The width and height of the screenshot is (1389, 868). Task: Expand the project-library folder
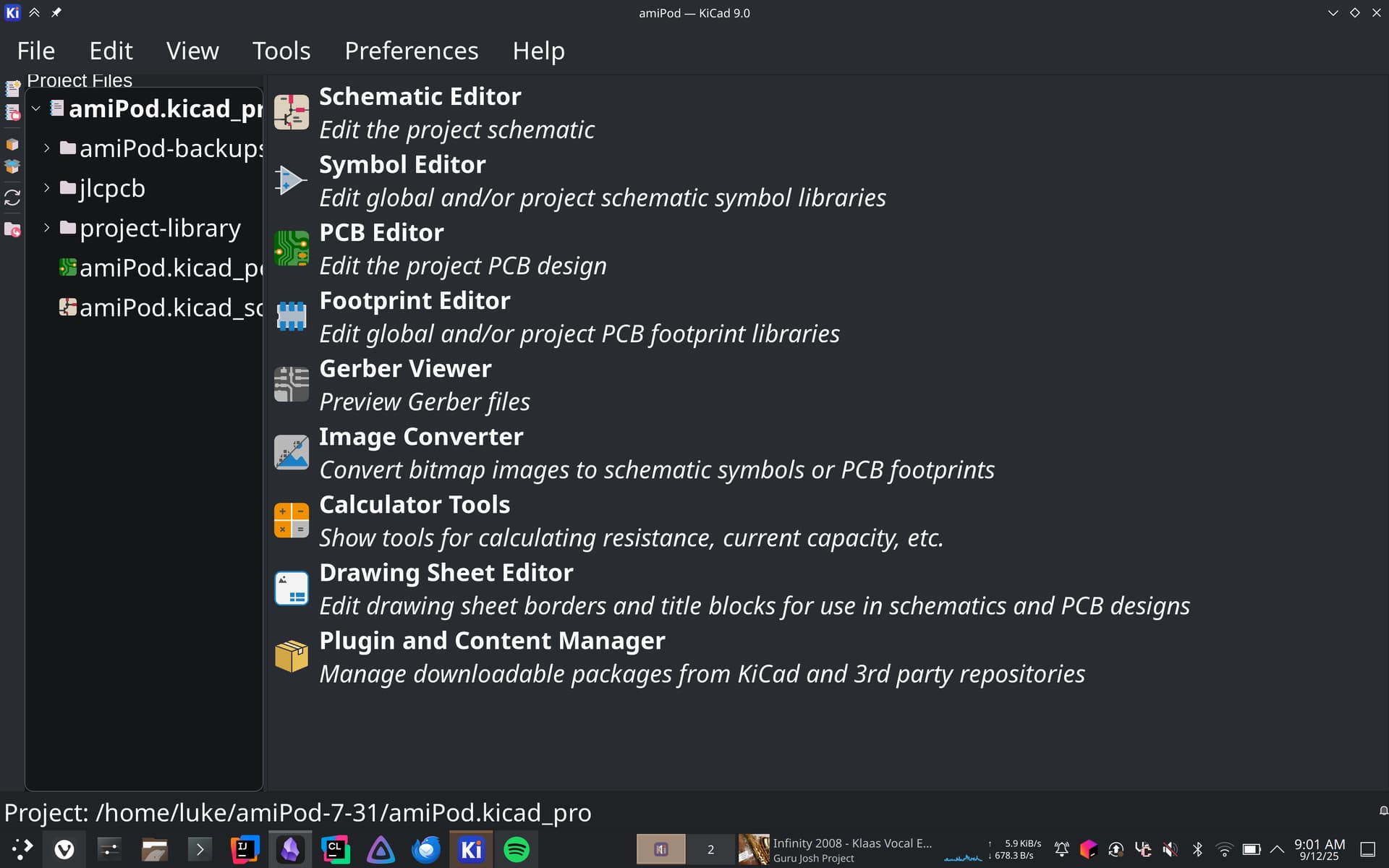(x=46, y=228)
